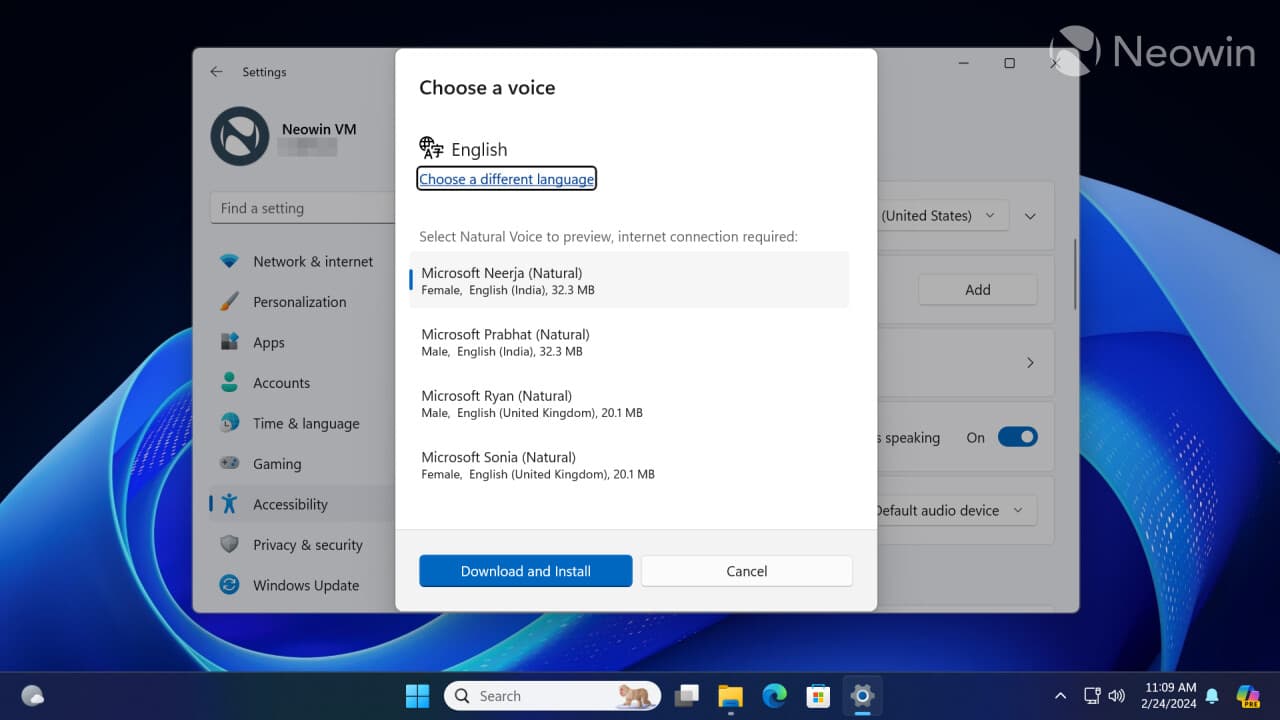Click the Download and Install button

point(525,571)
